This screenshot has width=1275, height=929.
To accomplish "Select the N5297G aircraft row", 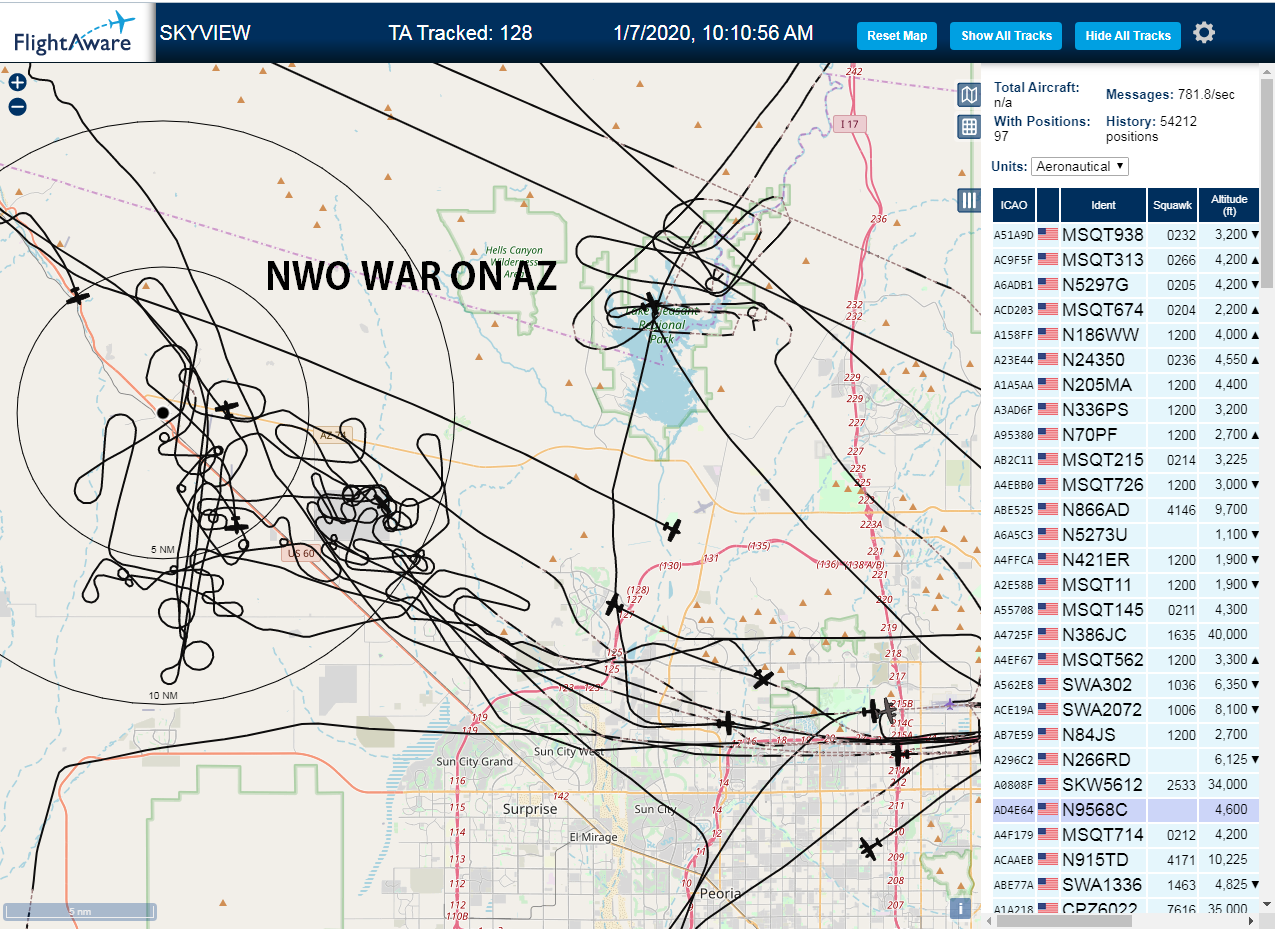I will click(x=1127, y=285).
